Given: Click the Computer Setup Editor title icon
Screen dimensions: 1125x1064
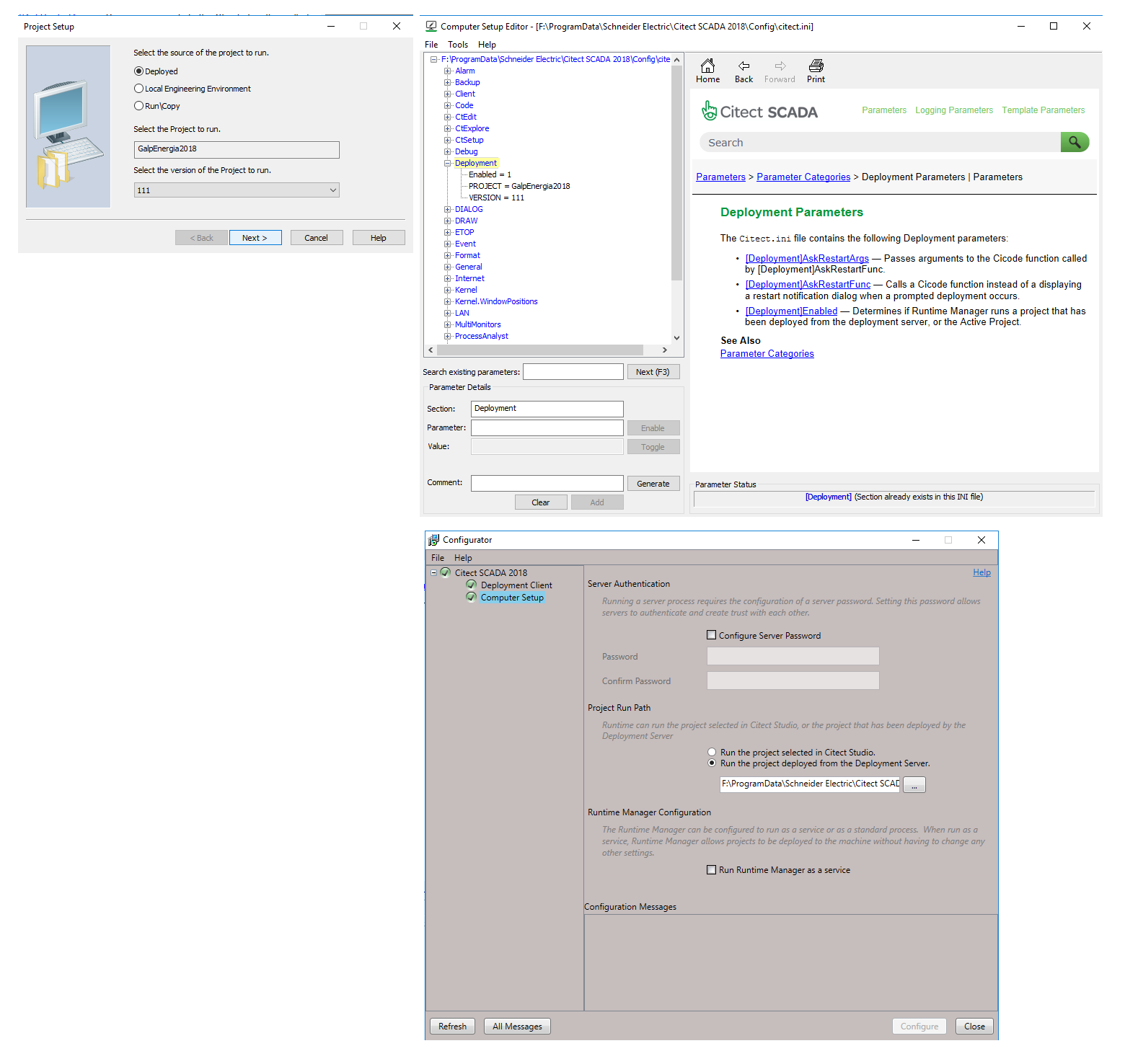Looking at the screenshot, I should pos(431,26).
